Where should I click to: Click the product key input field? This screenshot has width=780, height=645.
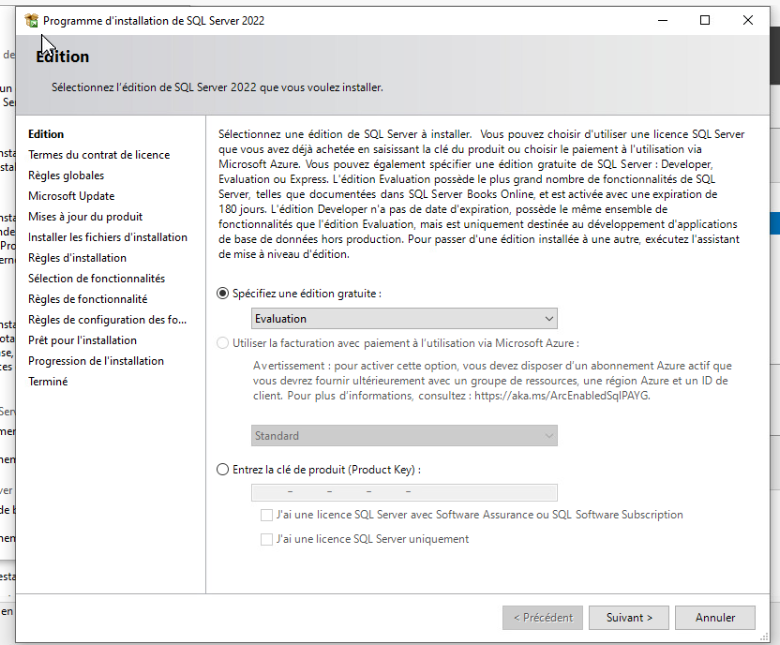coord(404,492)
